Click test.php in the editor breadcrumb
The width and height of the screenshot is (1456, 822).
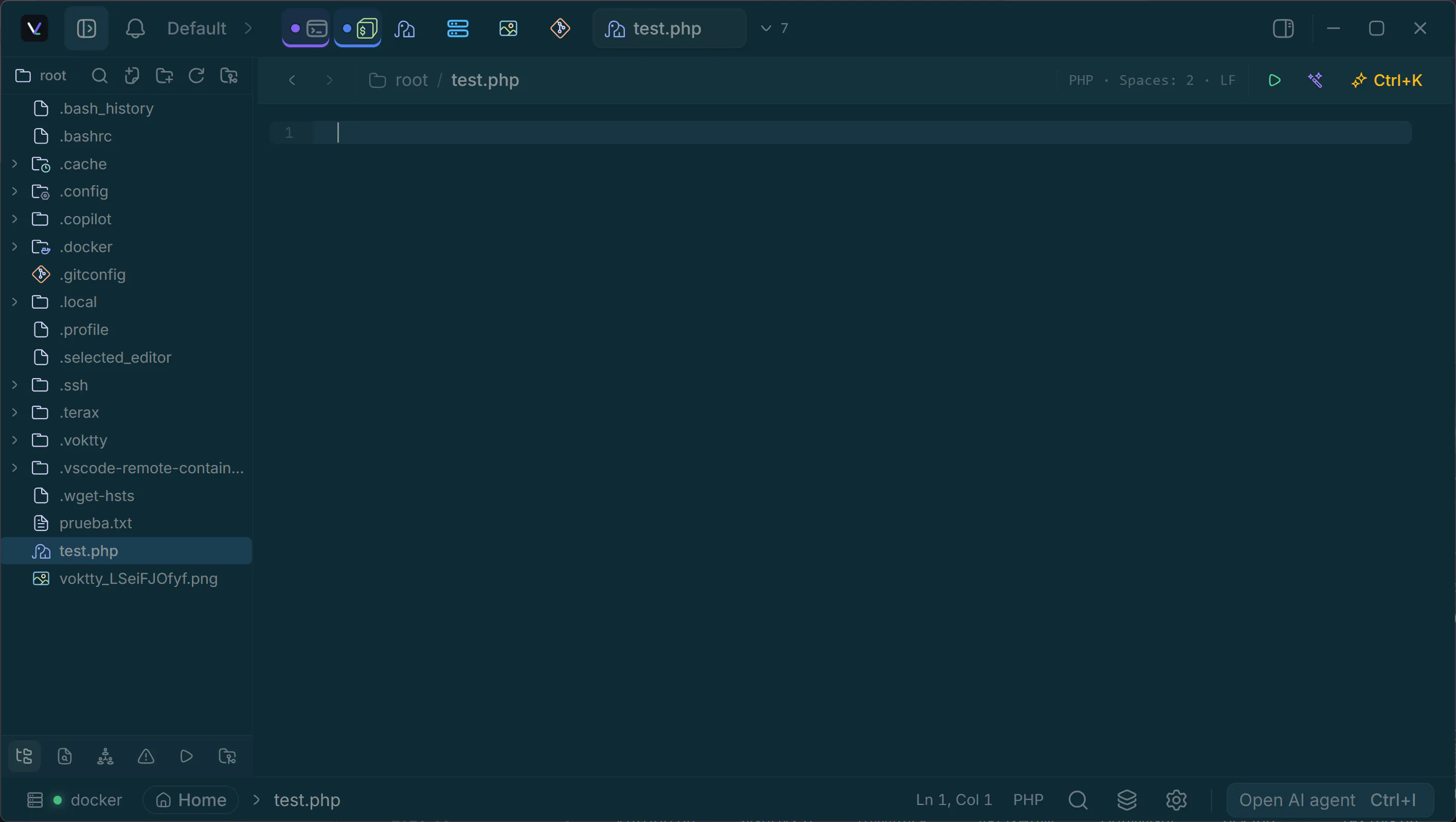tap(485, 80)
